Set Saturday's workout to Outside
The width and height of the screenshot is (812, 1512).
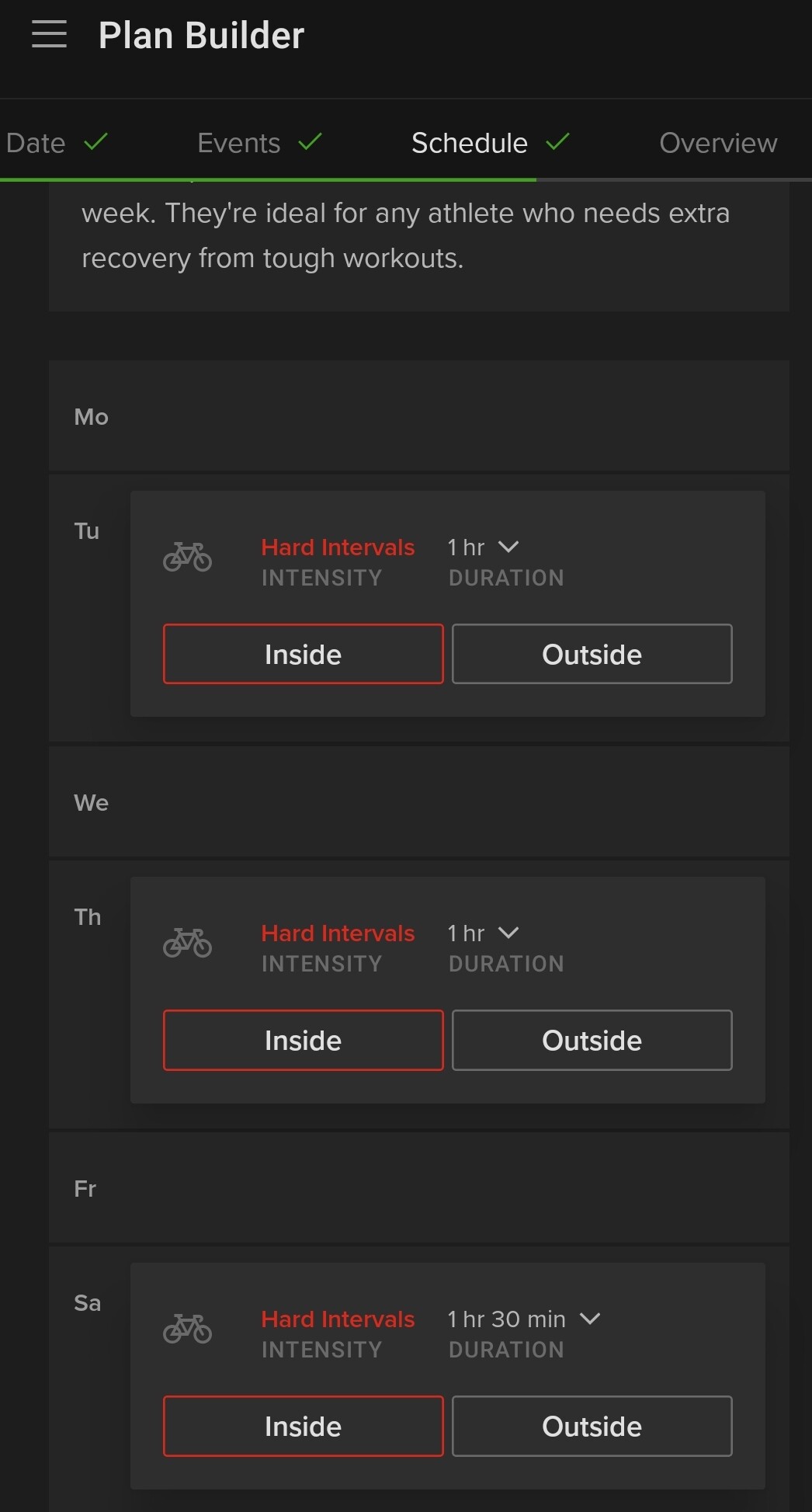point(592,1426)
